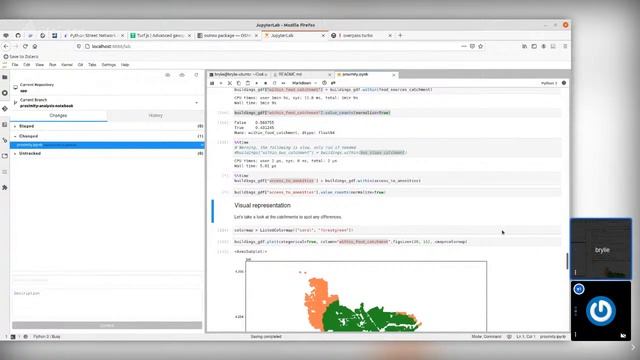Click the Python 3 kernel name
This screenshot has width=640, height=360.
pos(549,83)
